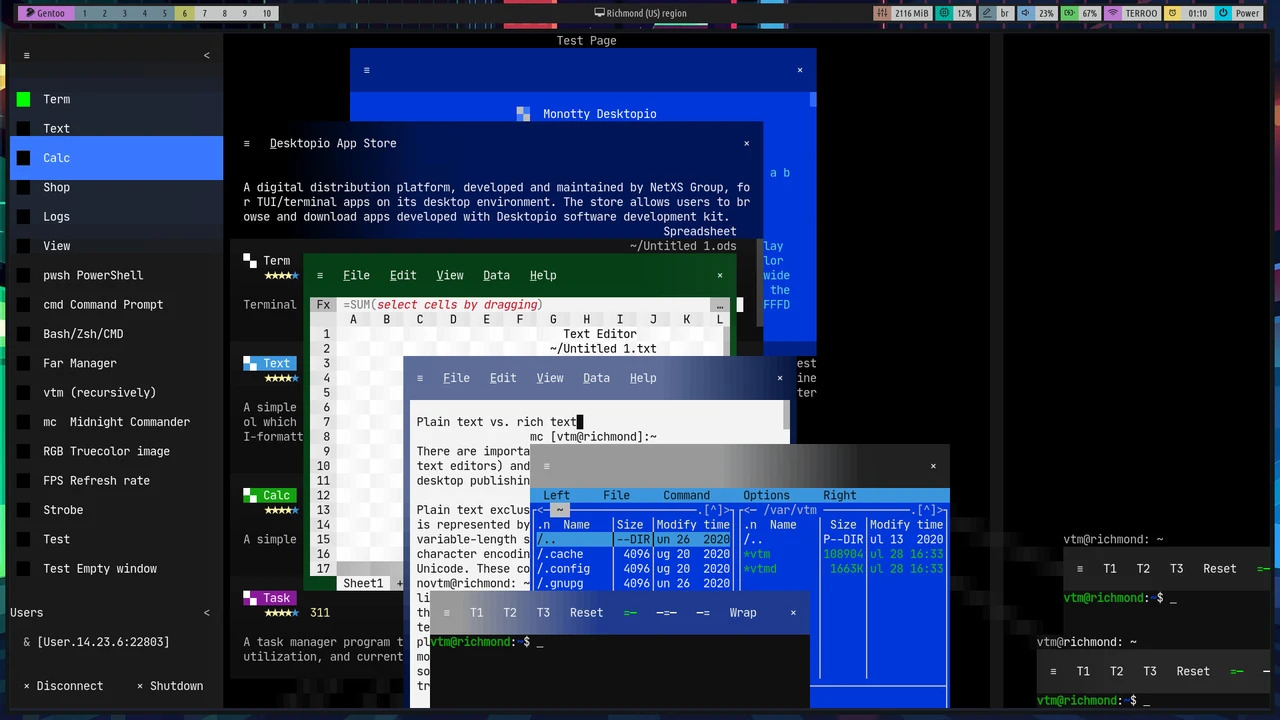Collapse the sidebar app list arrow
The image size is (1280, 720).
point(207,56)
